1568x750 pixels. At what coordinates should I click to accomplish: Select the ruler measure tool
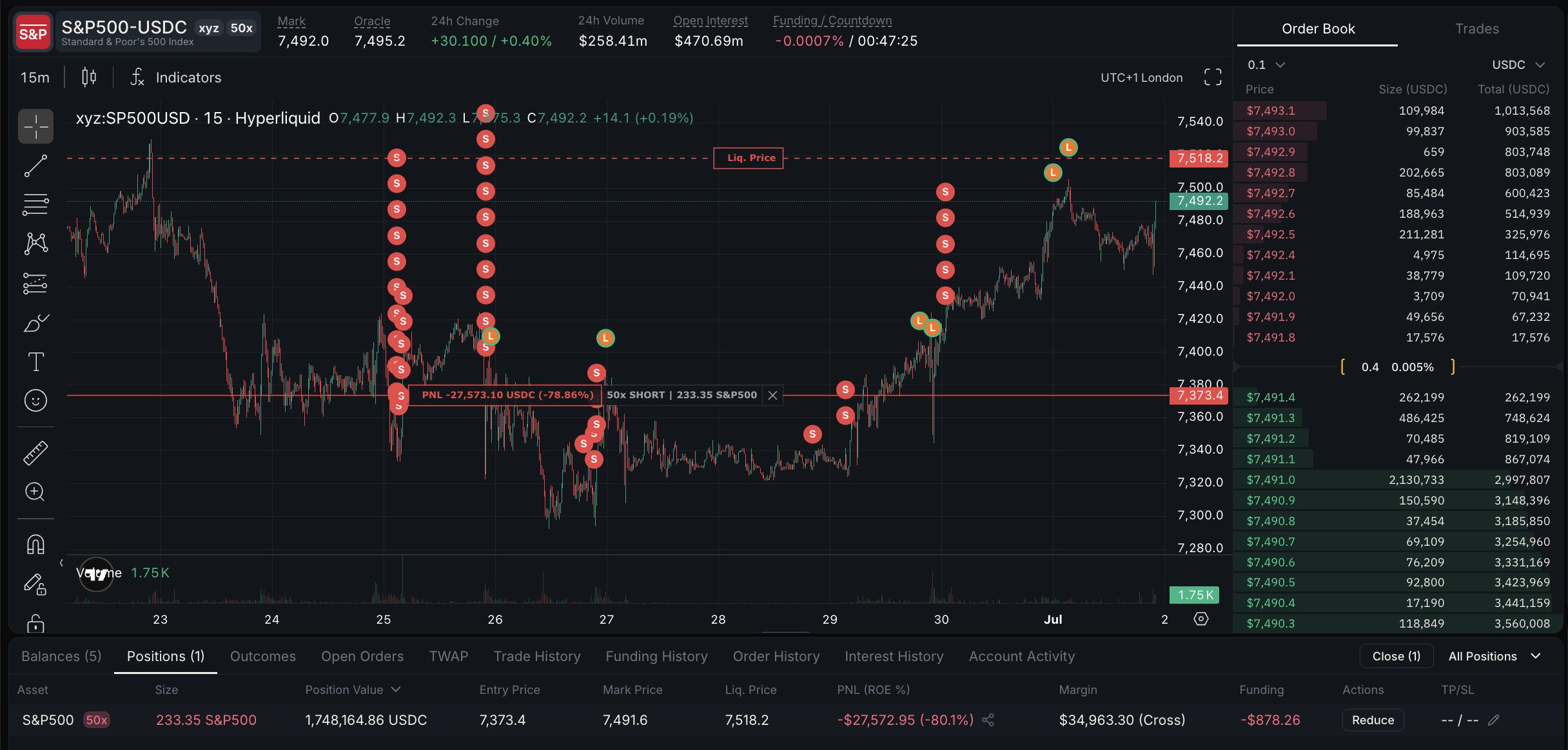(x=35, y=453)
